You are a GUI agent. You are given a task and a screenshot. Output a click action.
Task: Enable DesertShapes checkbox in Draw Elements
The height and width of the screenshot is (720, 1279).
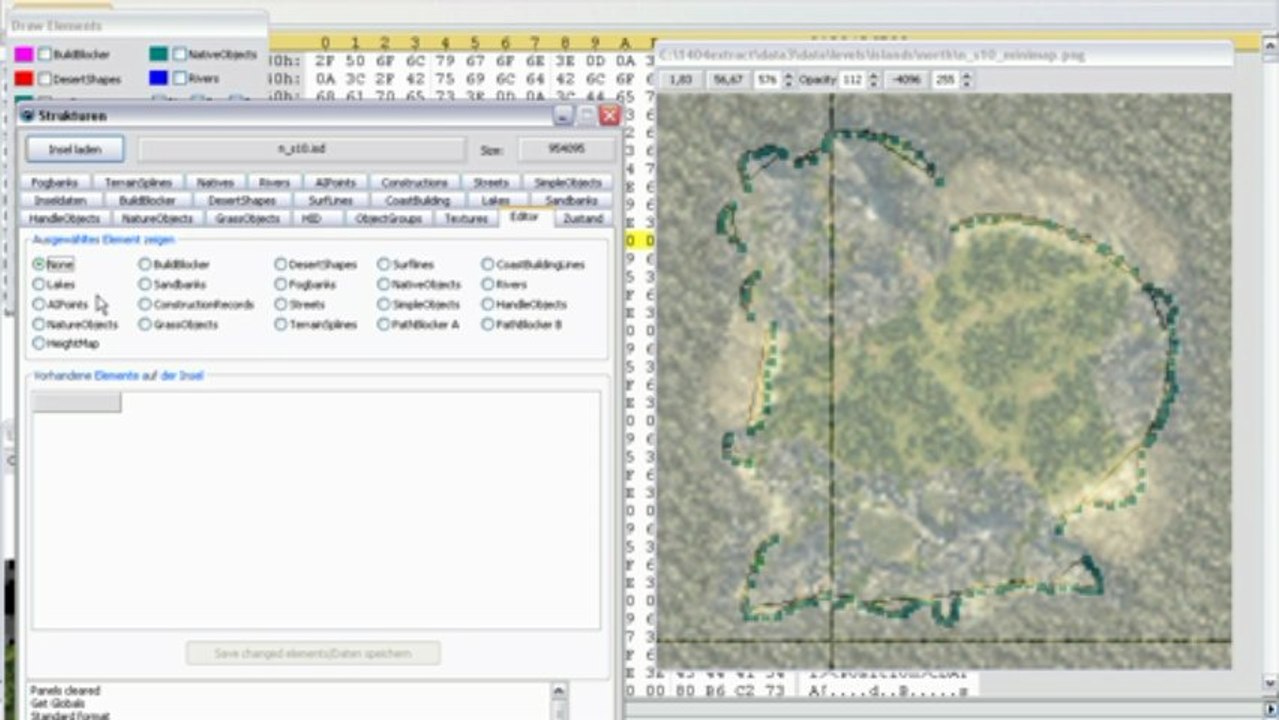click(x=45, y=78)
